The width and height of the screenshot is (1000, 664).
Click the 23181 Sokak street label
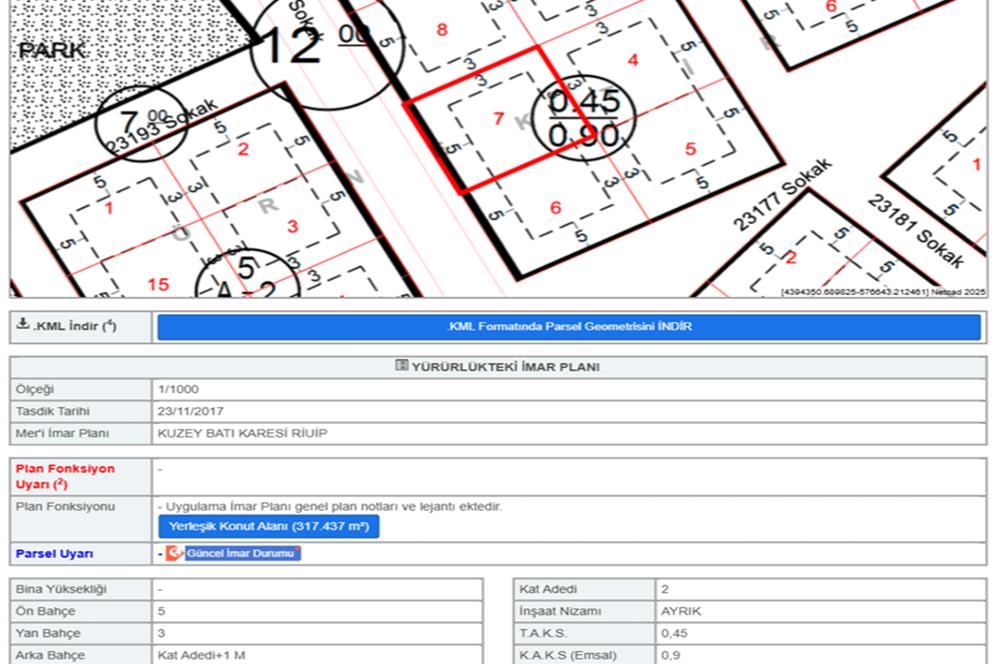coord(915,232)
